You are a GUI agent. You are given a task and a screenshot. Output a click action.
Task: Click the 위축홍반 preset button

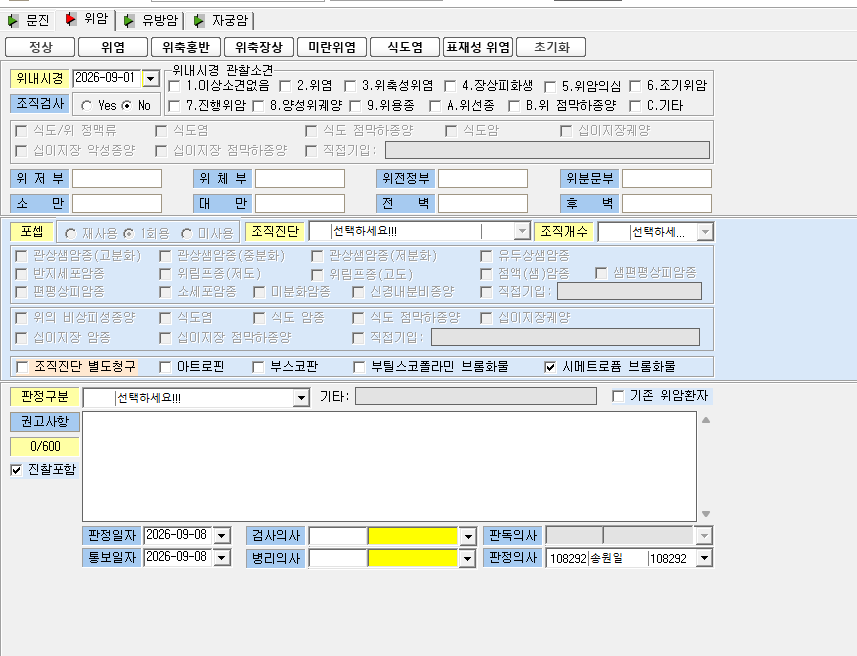tap(186, 47)
